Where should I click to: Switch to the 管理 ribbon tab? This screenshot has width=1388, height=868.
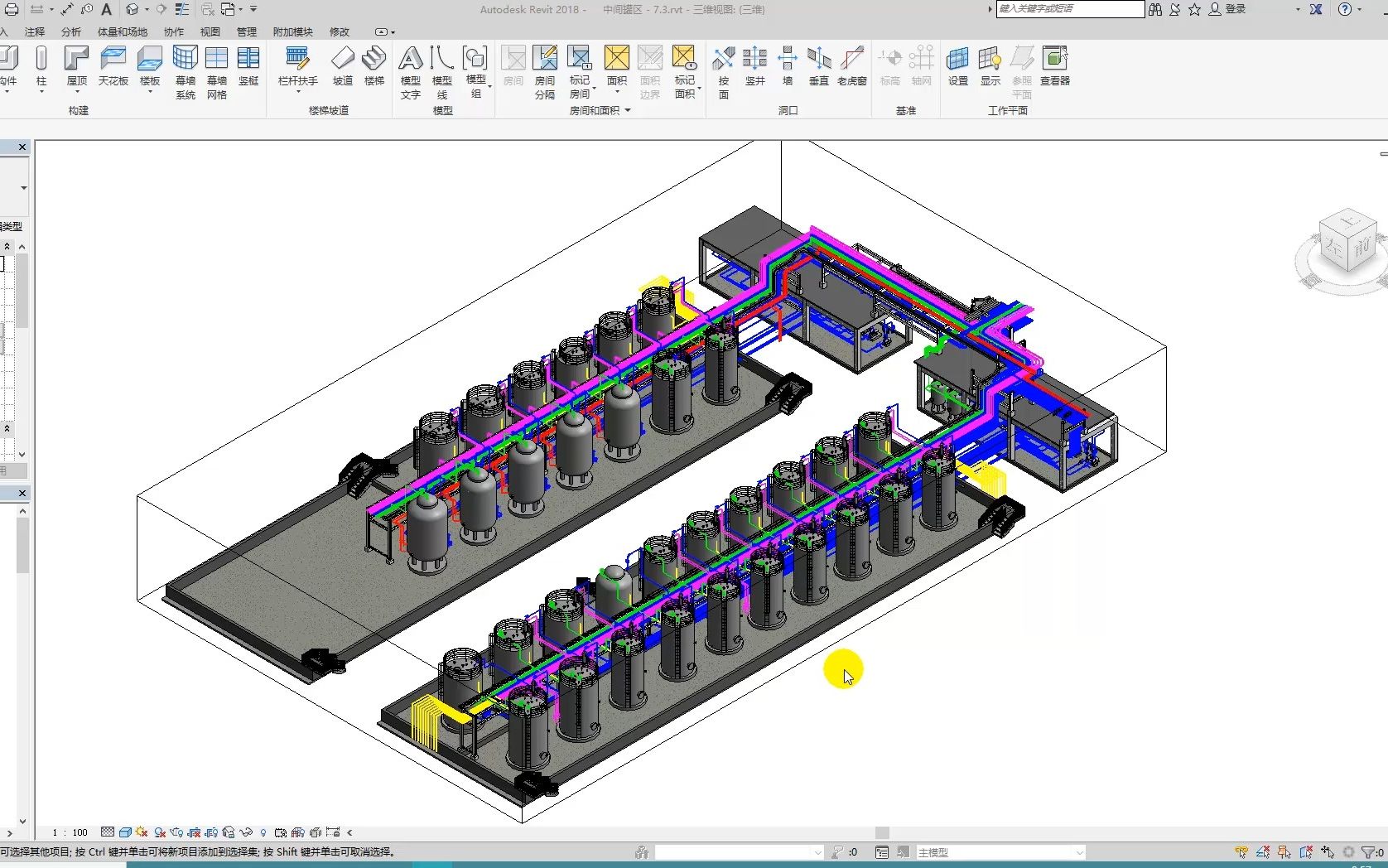click(246, 31)
